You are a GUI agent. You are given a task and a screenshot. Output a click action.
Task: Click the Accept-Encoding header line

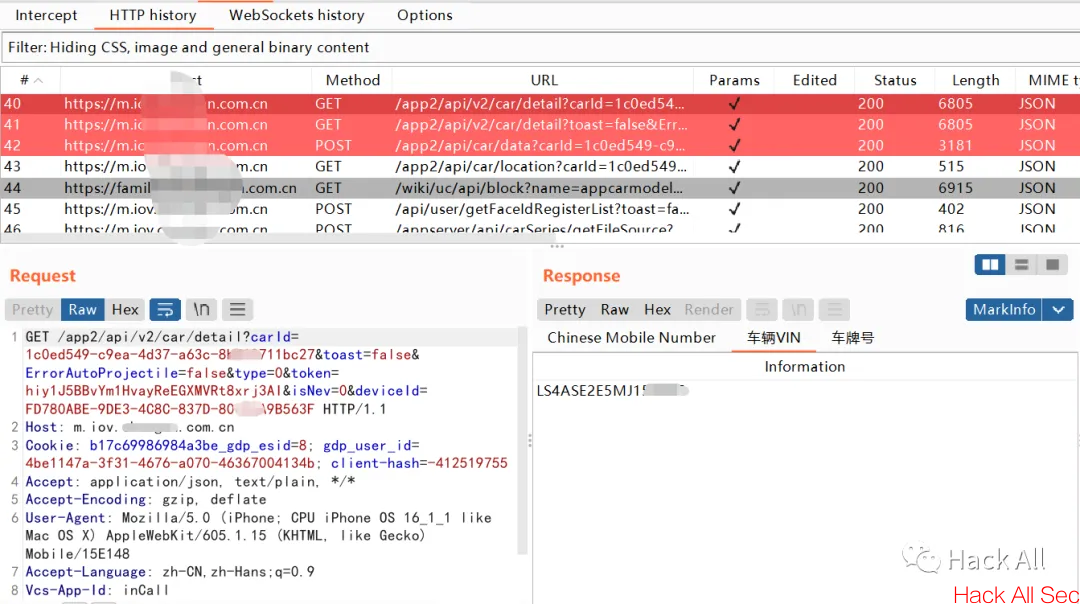145,499
